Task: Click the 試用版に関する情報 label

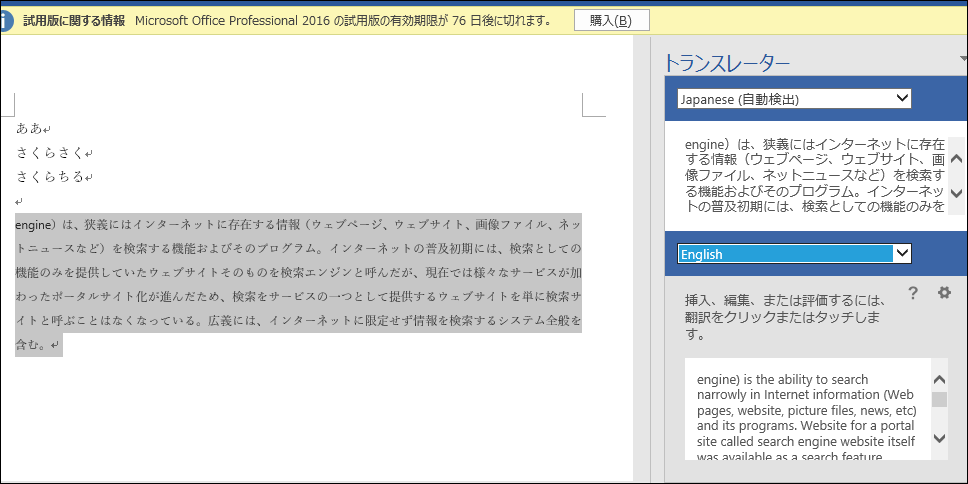Action: pyautogui.click(x=74, y=21)
